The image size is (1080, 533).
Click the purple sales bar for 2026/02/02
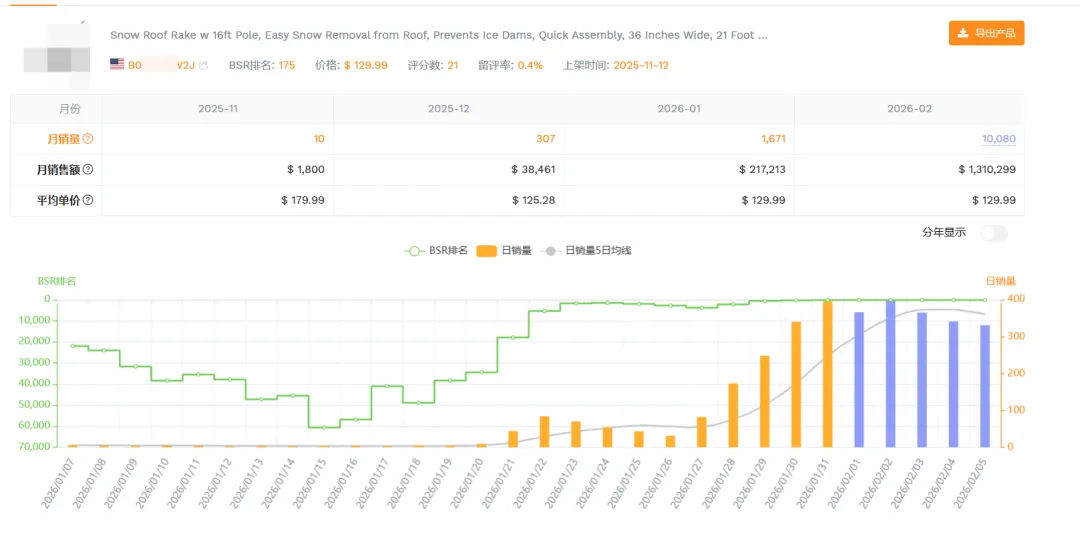coord(890,373)
